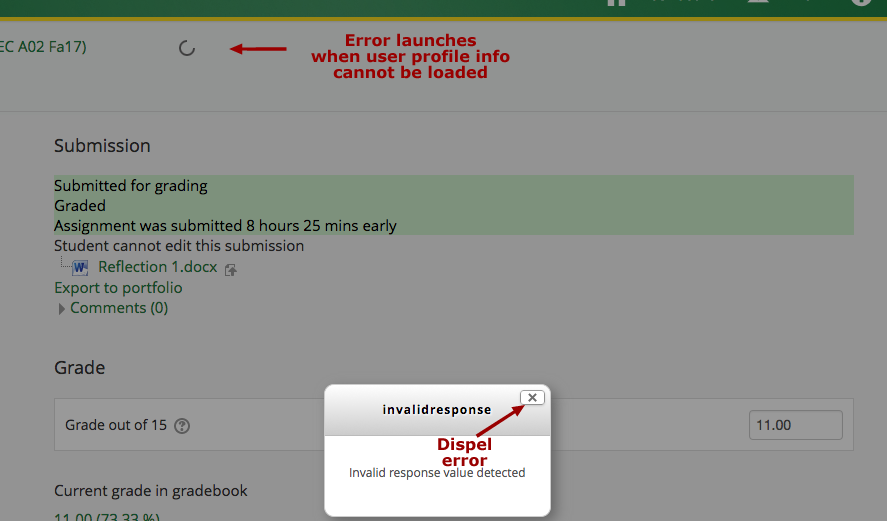Click the Current grade in gradebook label
Image resolution: width=887 pixels, height=521 pixels.
150,490
